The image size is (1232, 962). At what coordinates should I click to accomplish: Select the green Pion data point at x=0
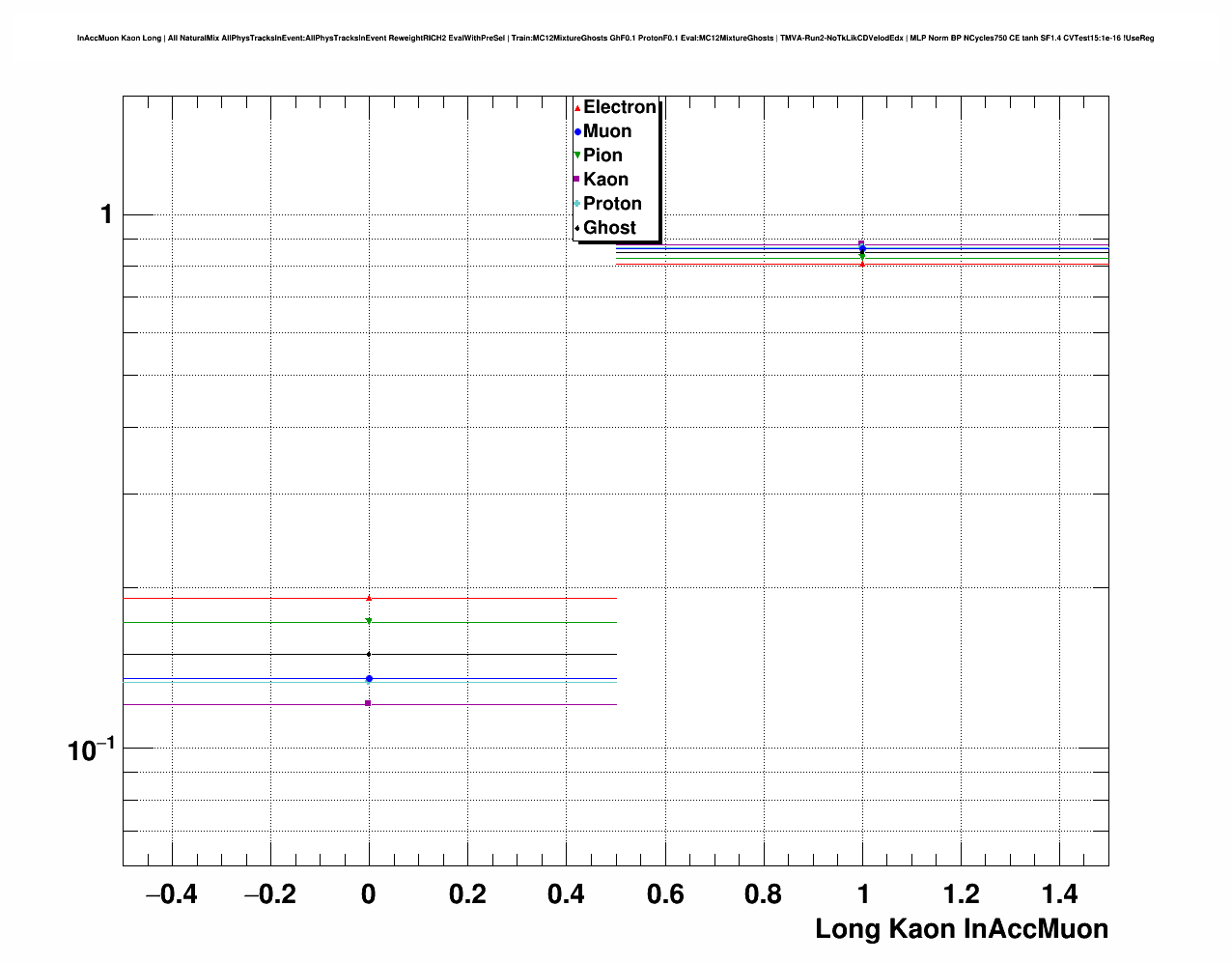point(369,622)
